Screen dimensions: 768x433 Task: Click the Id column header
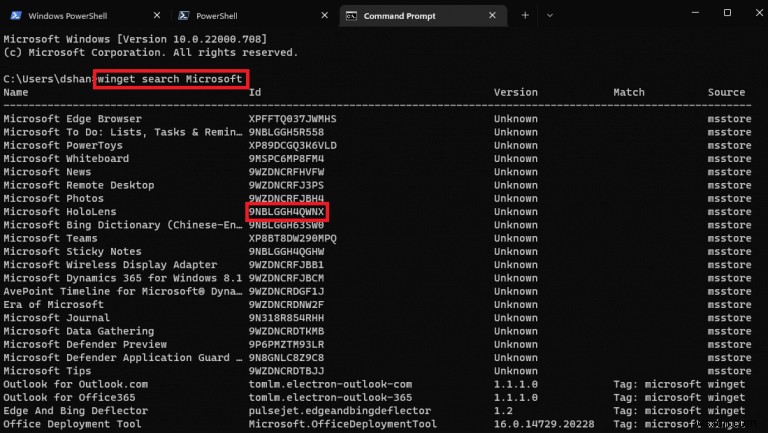pos(255,92)
